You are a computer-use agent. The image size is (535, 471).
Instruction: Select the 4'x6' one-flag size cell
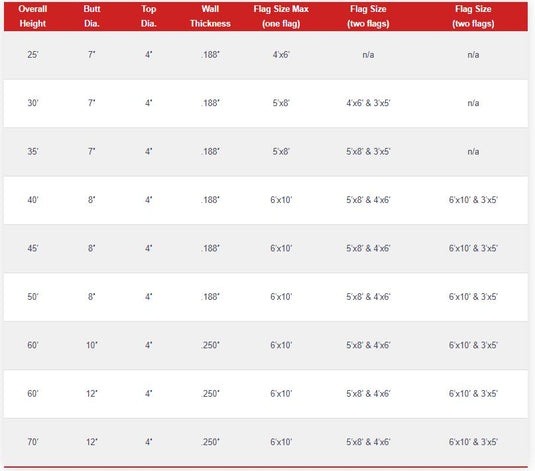coord(281,55)
